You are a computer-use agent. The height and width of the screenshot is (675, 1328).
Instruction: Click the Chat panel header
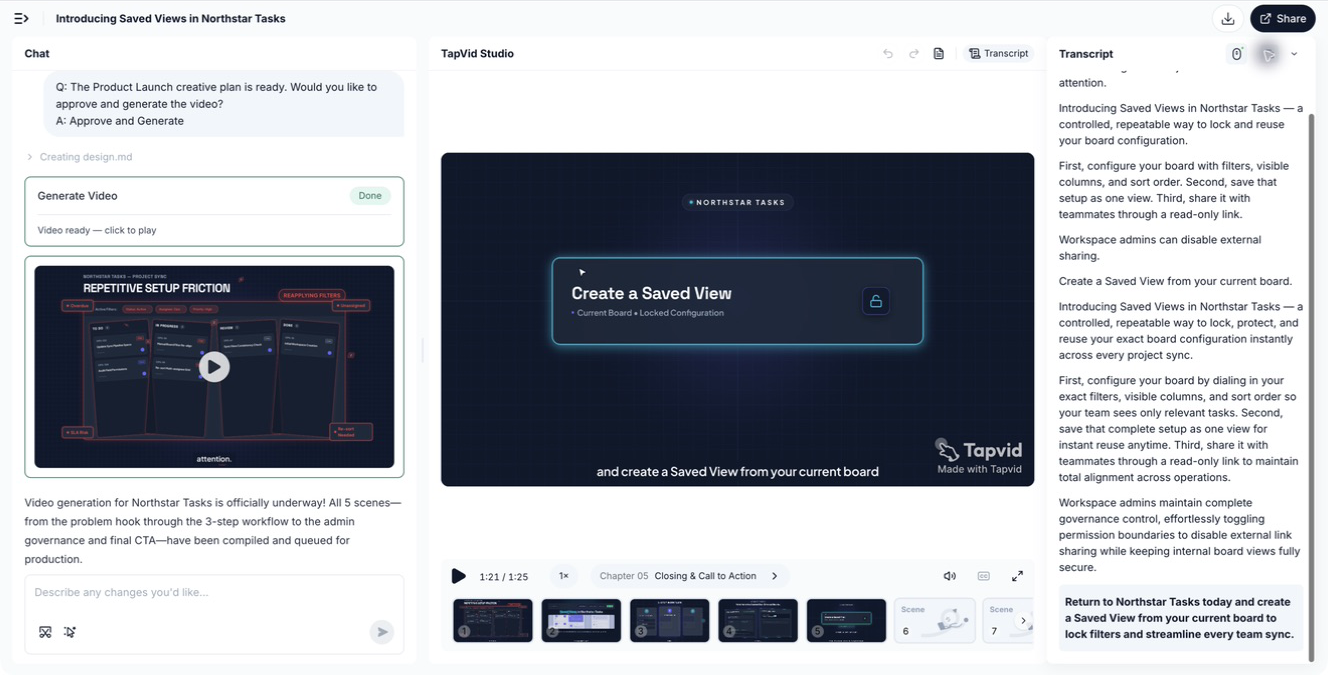pyautogui.click(x=37, y=54)
